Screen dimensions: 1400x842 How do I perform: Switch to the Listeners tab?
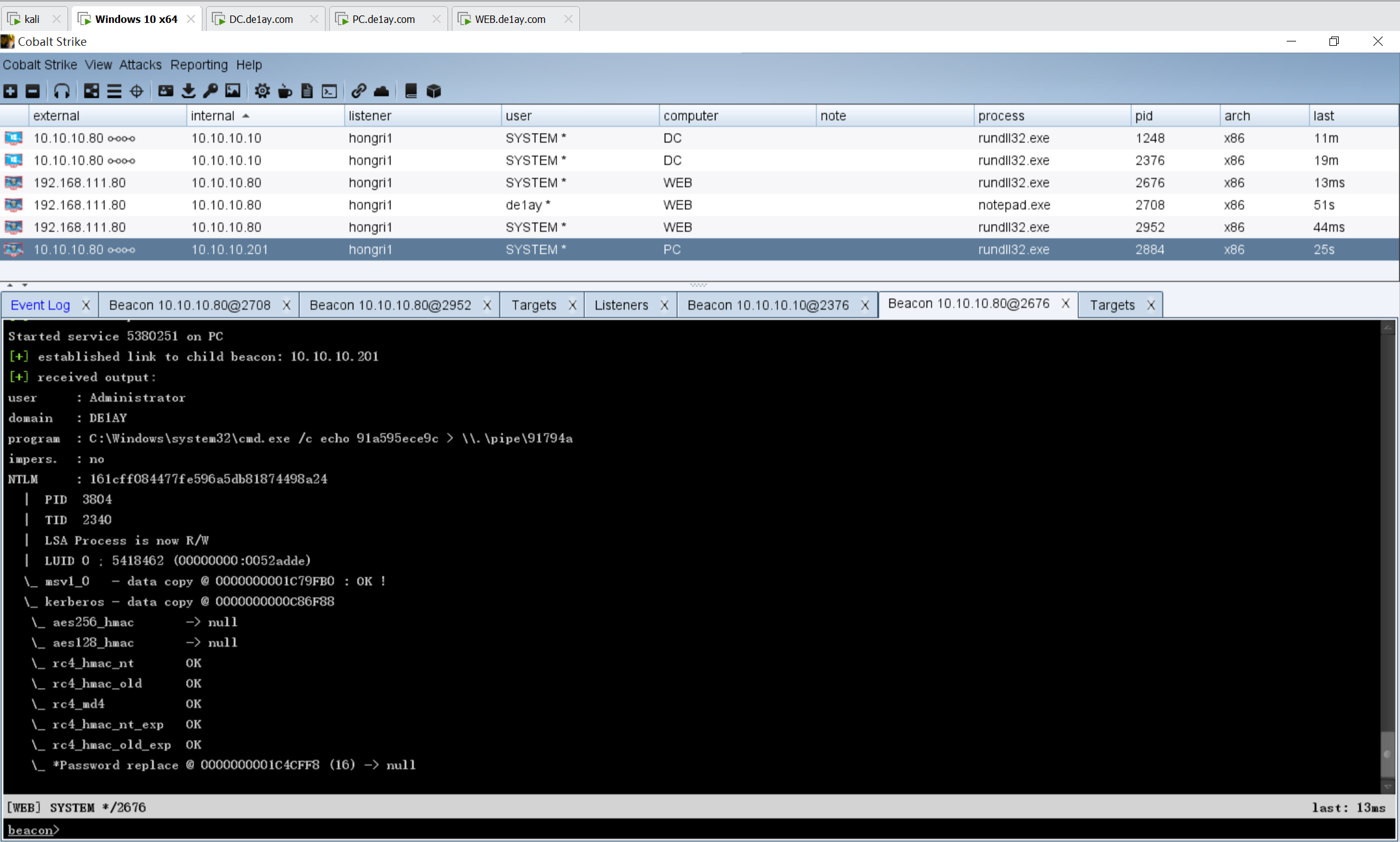coord(621,305)
